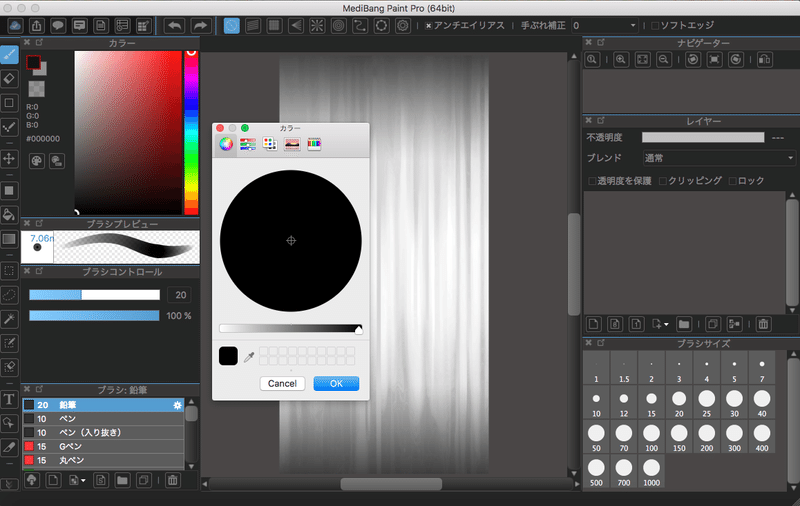The image size is (800, 506).
Task: Select the Gペン brush row
Action: tap(103, 446)
